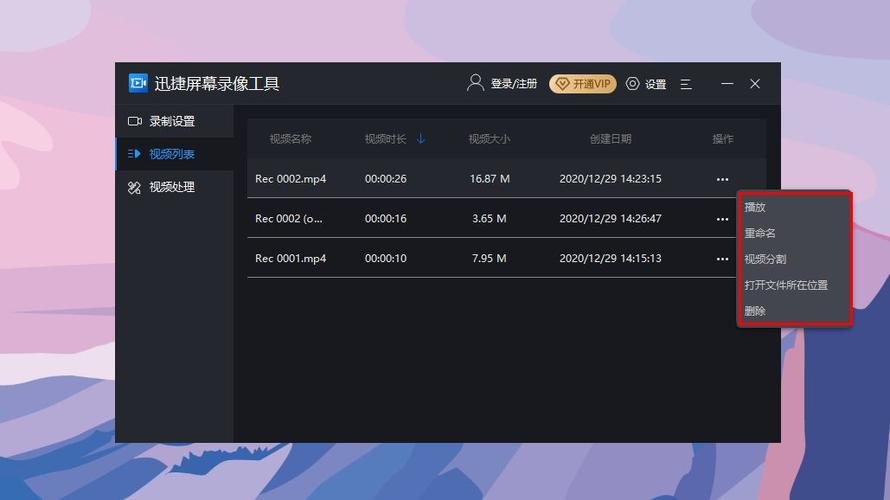Click the 7.95 M size value
This screenshot has width=890, height=500.
[489, 258]
